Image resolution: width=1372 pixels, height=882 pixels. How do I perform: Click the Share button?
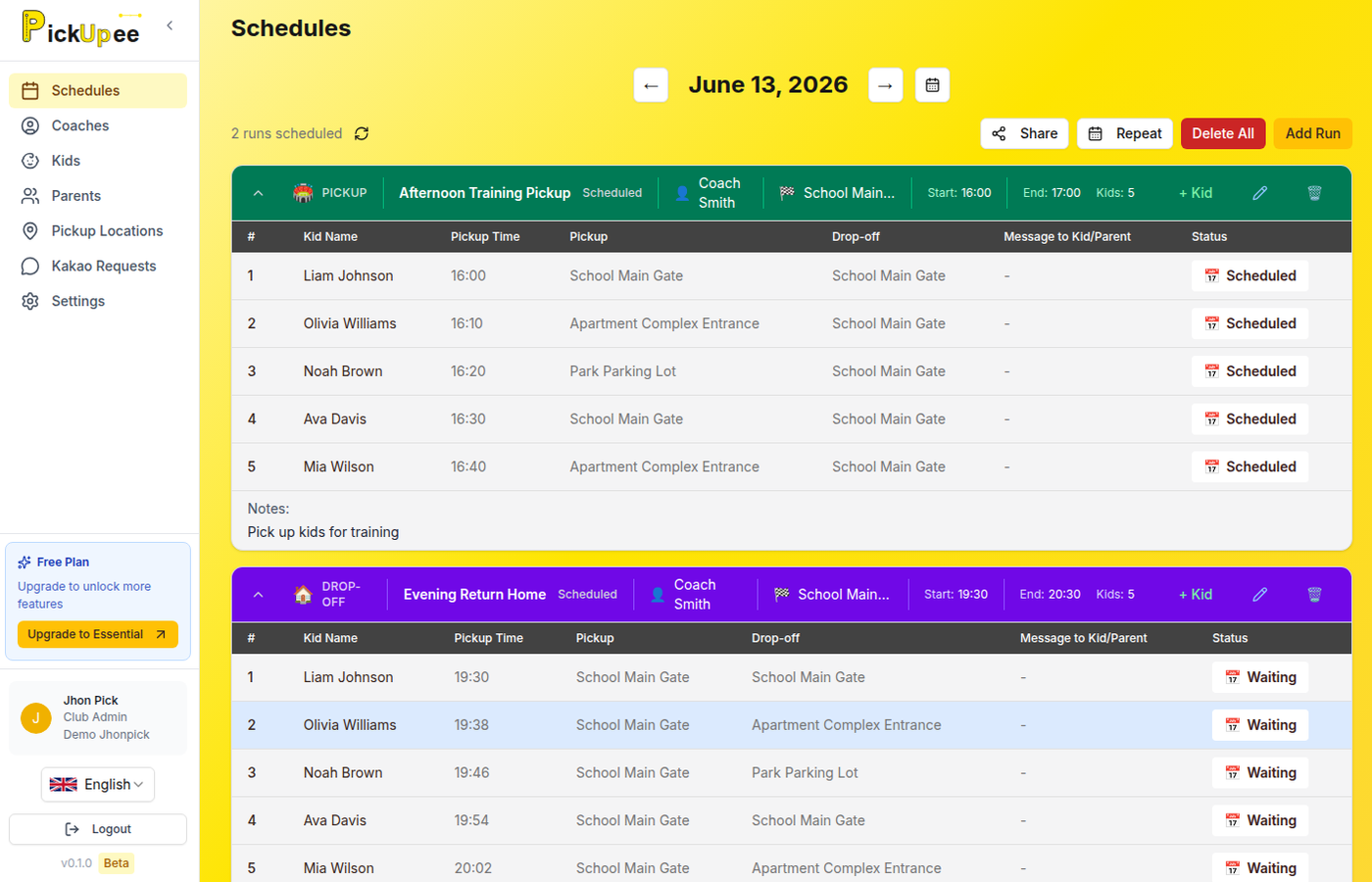(x=1024, y=133)
